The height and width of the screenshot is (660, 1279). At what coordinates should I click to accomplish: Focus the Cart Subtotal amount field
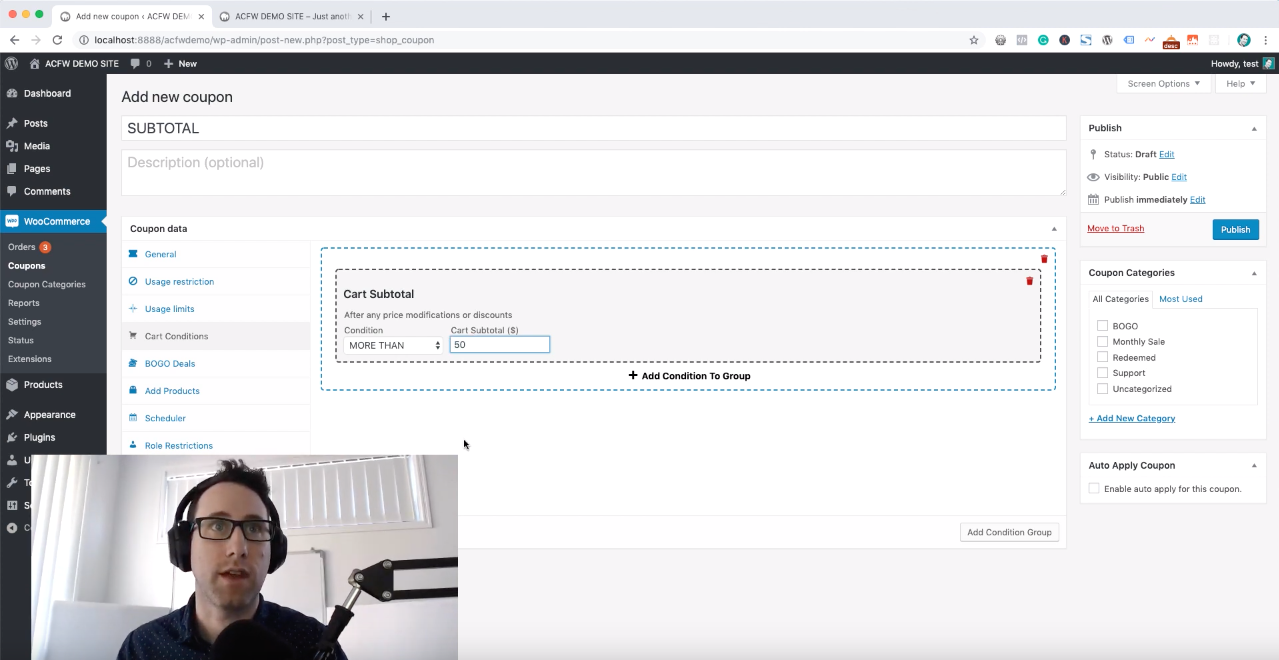(x=499, y=345)
